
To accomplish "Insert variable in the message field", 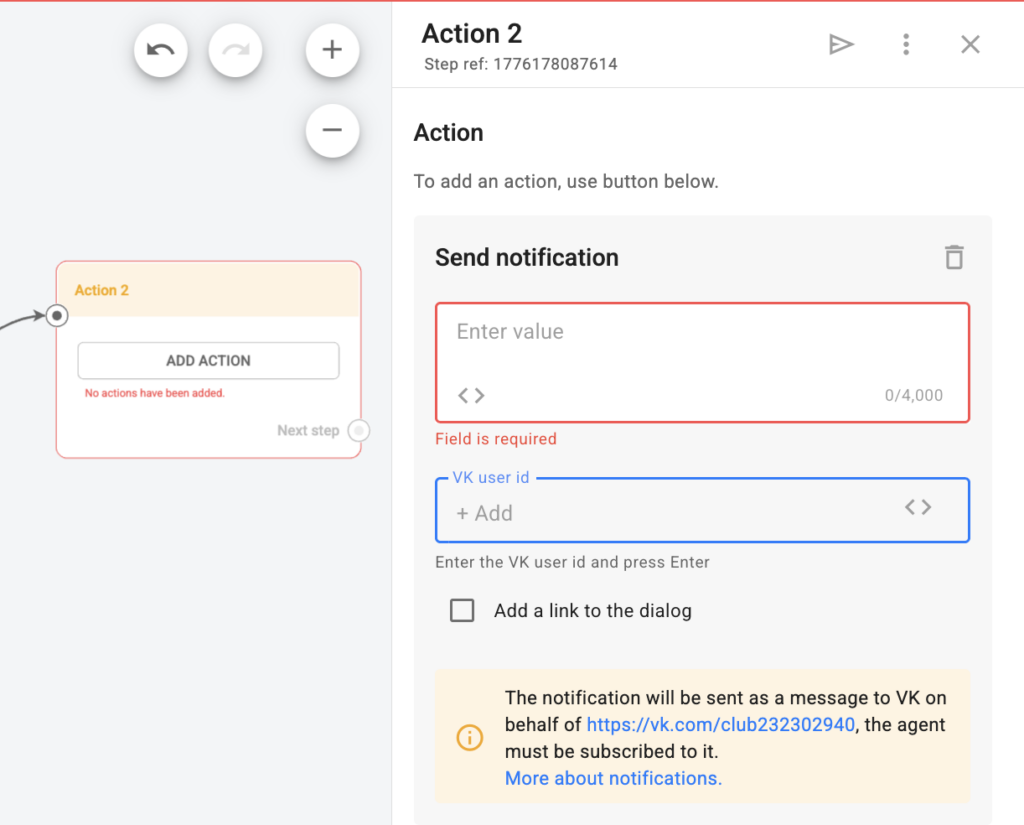I will (471, 395).
